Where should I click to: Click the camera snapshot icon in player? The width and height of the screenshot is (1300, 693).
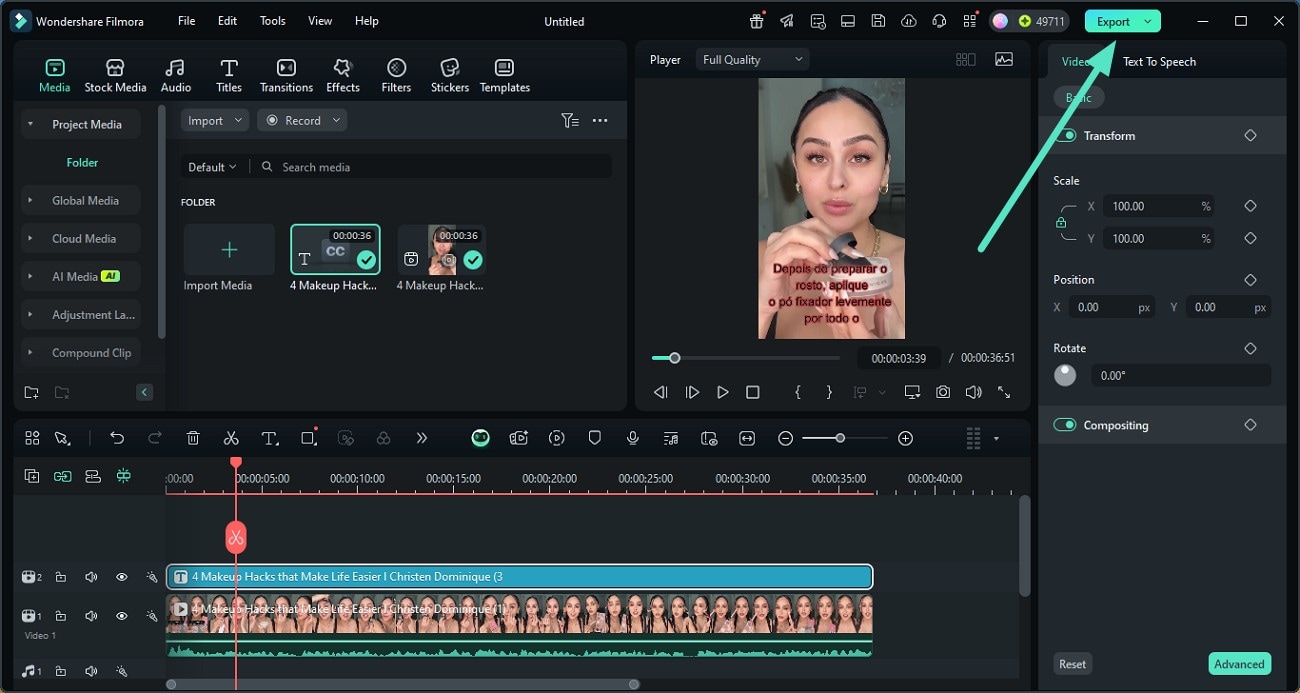943,392
